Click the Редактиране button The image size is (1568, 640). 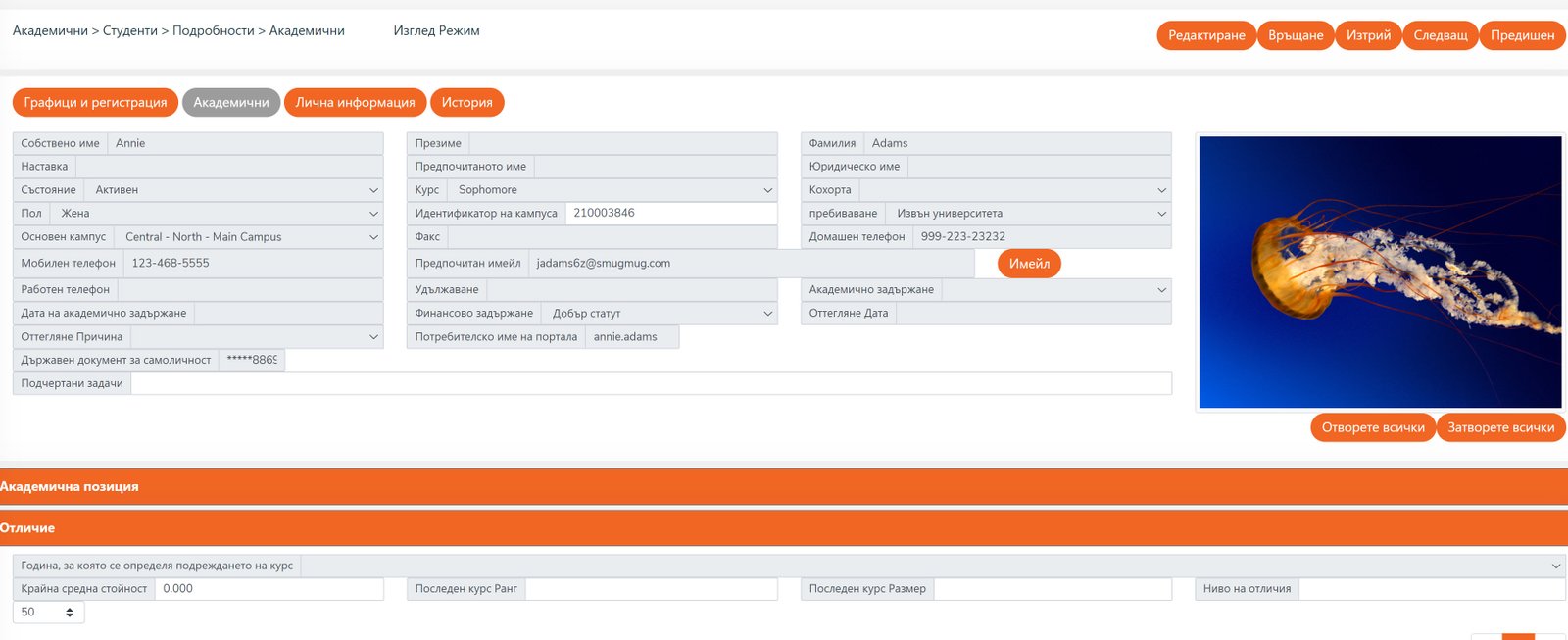(x=1205, y=35)
